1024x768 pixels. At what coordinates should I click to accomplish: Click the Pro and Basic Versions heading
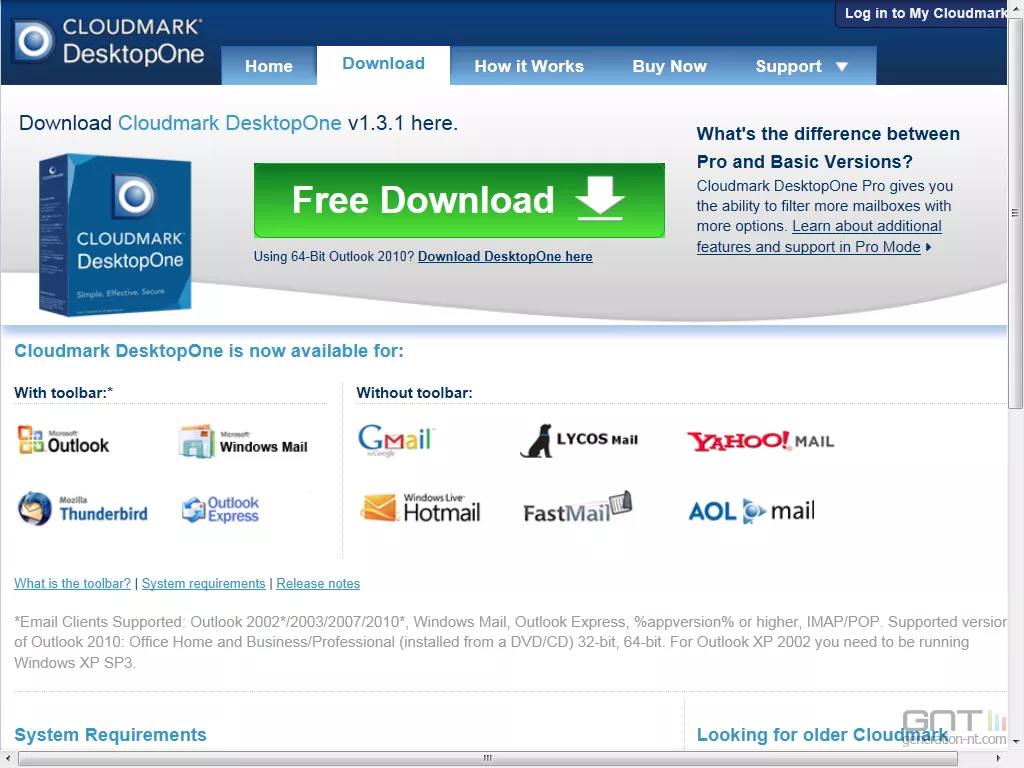click(x=828, y=148)
